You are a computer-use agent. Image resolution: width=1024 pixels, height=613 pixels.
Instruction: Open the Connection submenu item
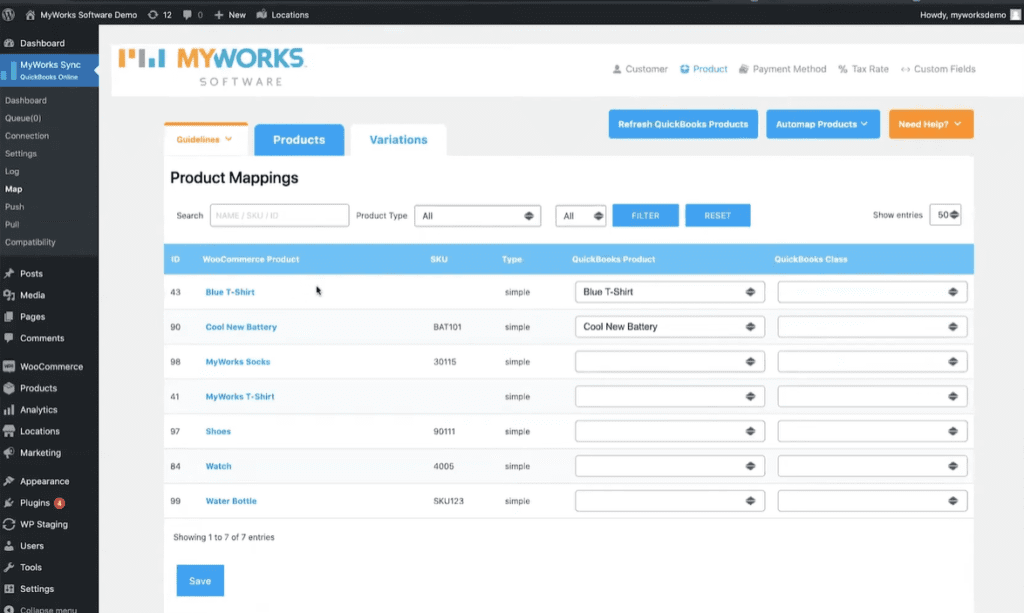click(27, 136)
